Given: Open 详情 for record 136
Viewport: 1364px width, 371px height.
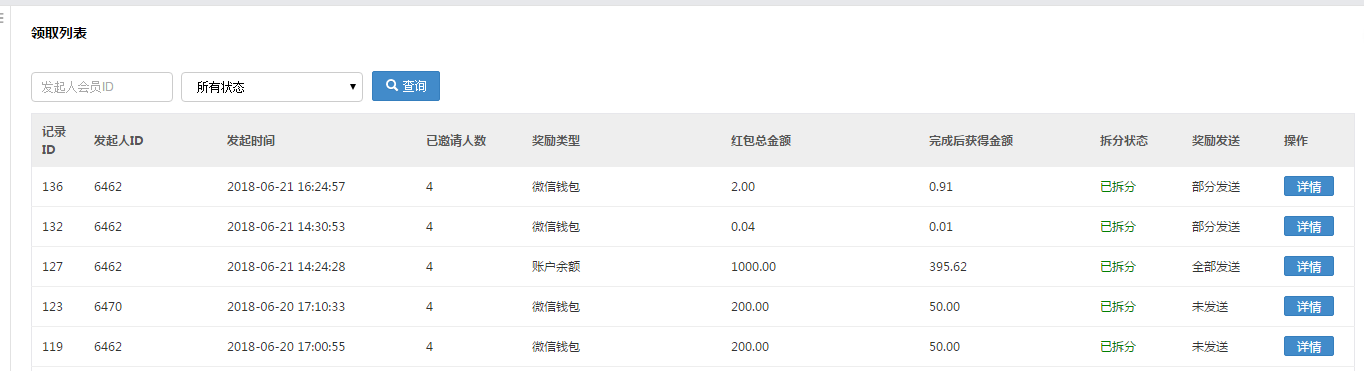Looking at the screenshot, I should [1308, 186].
